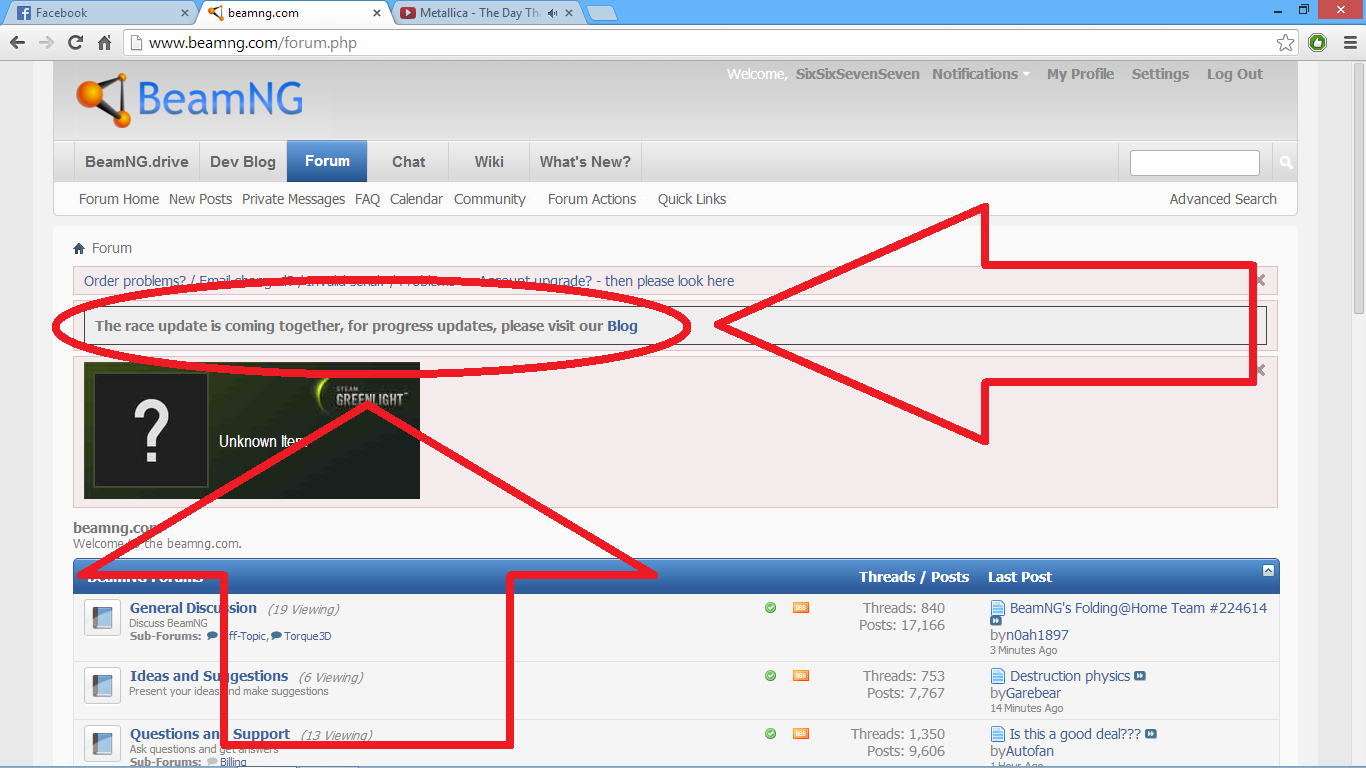Click Questions and Support forum status icon
This screenshot has width=1366, height=768.
tap(102, 744)
